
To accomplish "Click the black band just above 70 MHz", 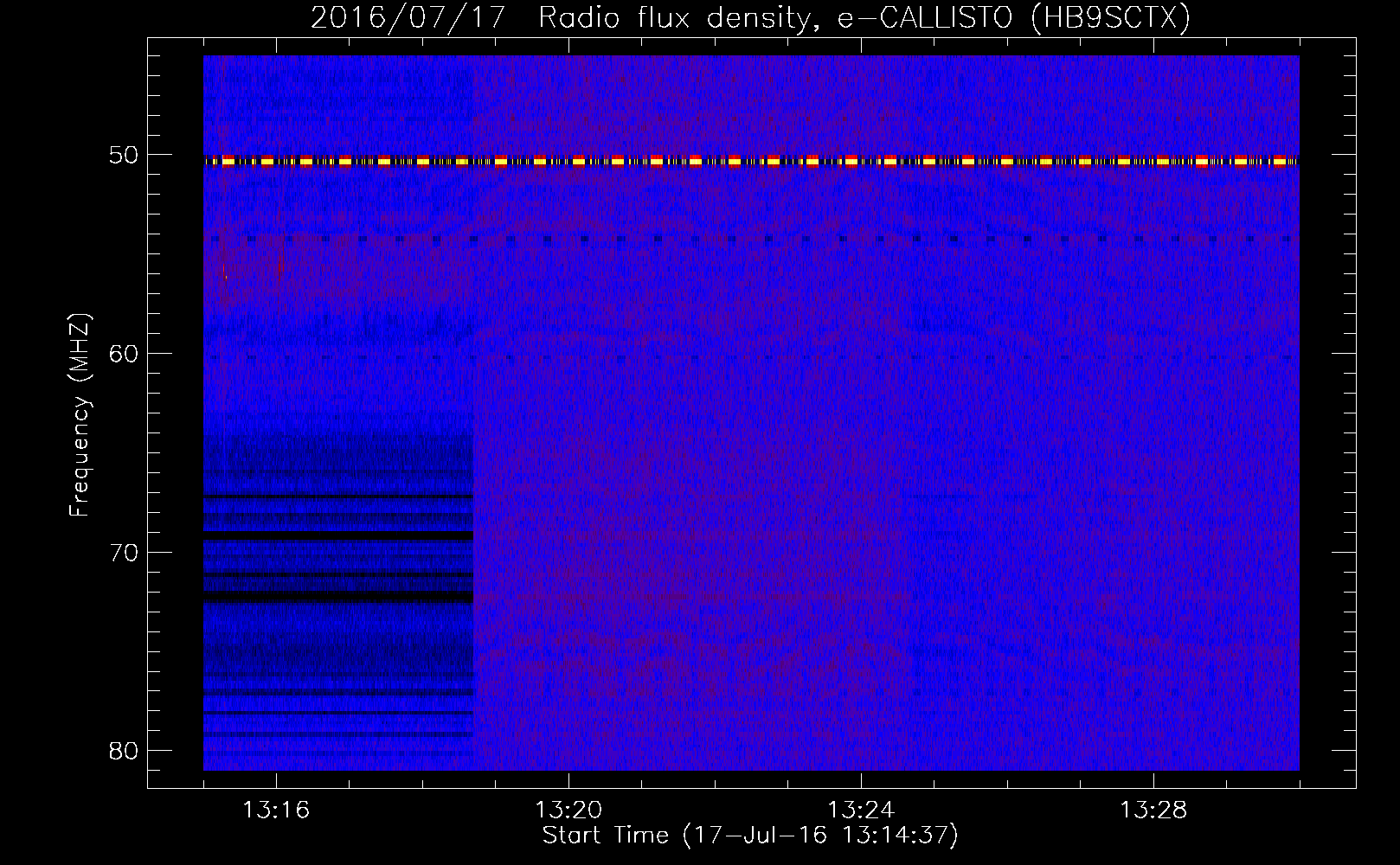I will [338, 535].
